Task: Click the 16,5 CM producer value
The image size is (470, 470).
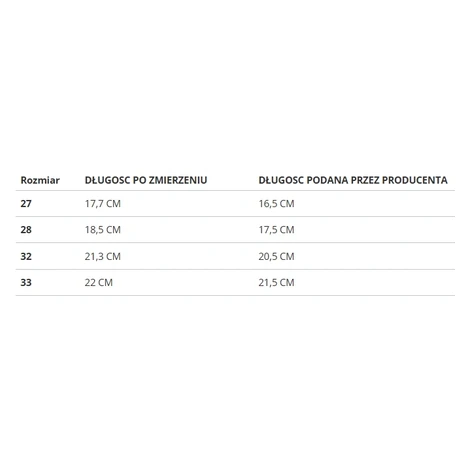Action: tap(276, 204)
